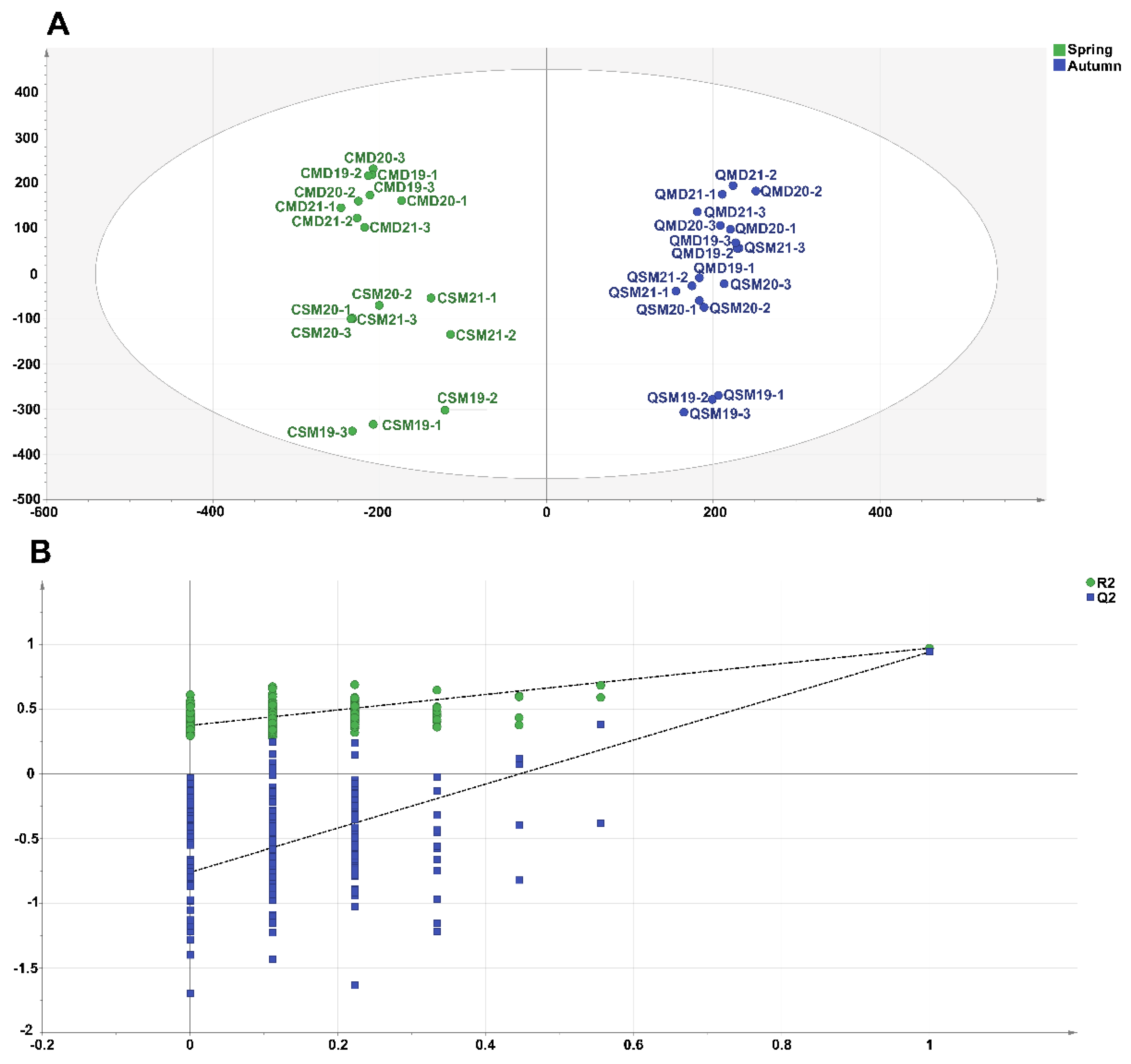
Task: Select the QSM21-1 sample point
Action: [676, 291]
